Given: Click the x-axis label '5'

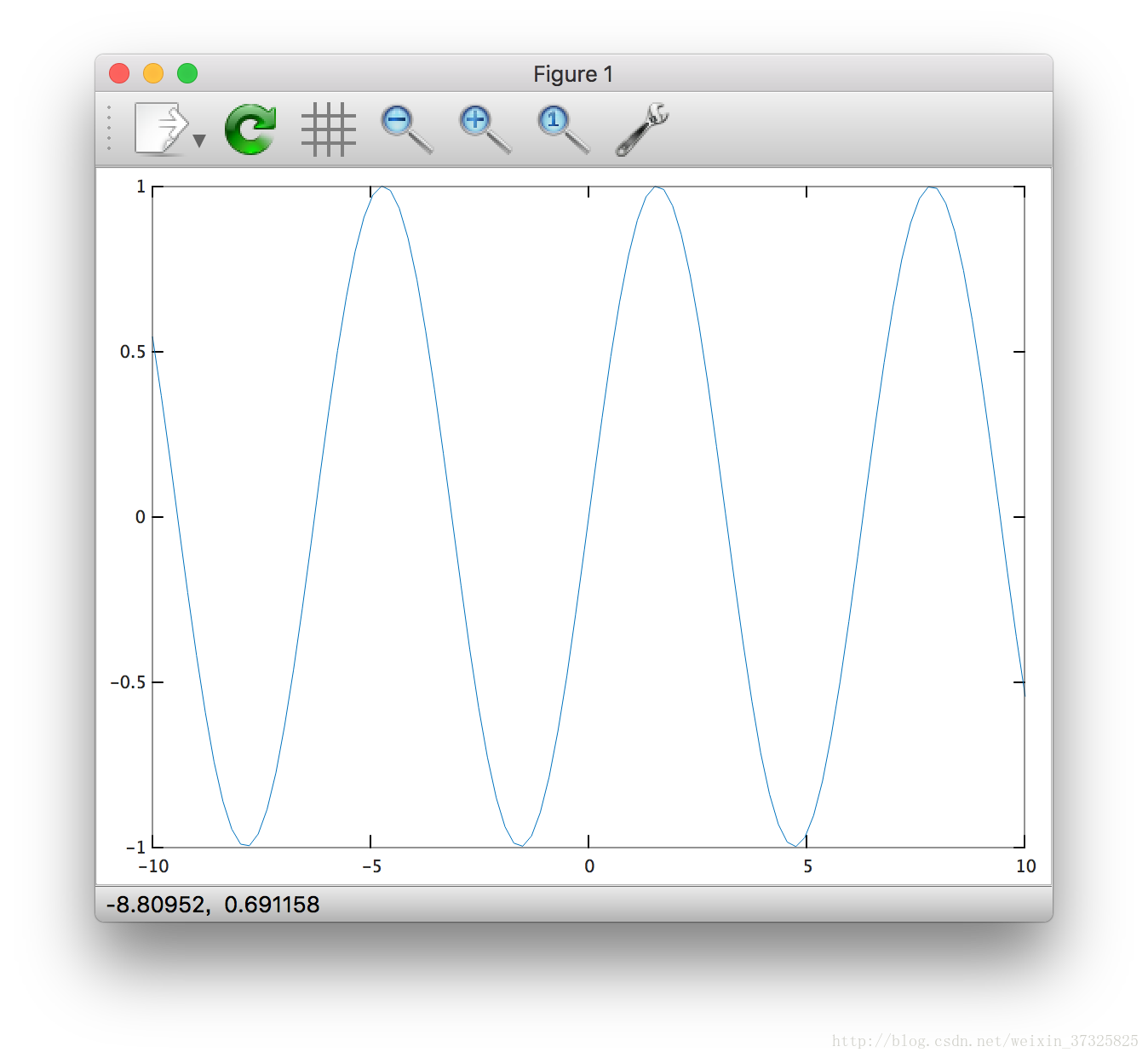Looking at the screenshot, I should (807, 866).
